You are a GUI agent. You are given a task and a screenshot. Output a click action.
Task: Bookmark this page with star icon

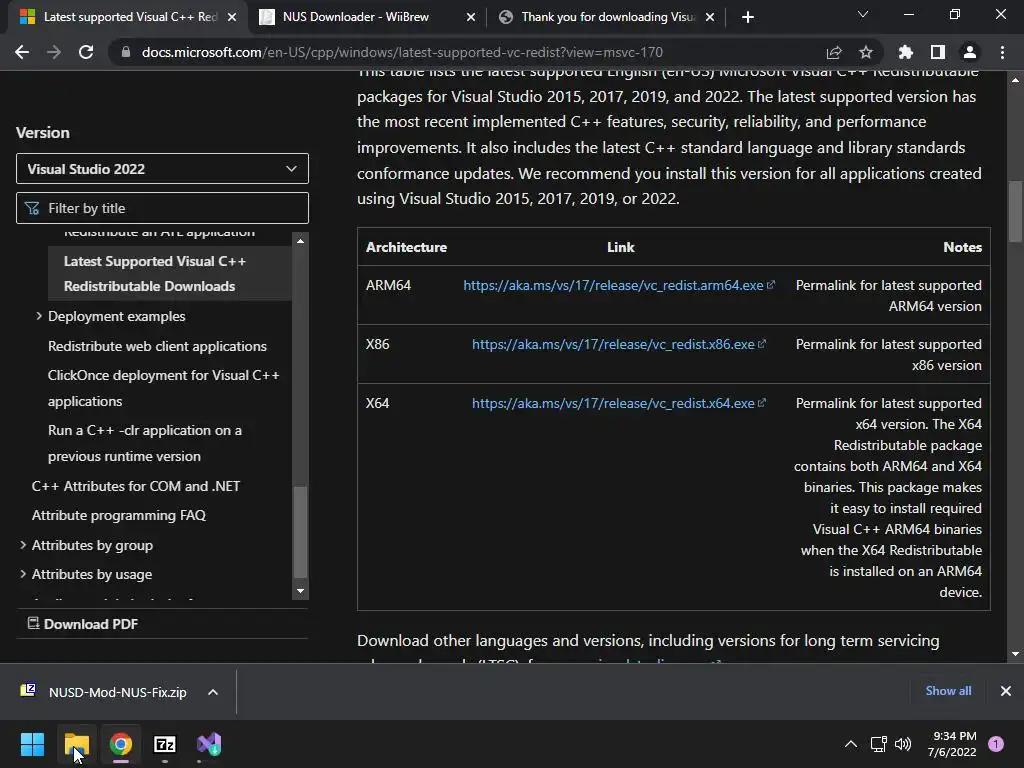click(865, 52)
